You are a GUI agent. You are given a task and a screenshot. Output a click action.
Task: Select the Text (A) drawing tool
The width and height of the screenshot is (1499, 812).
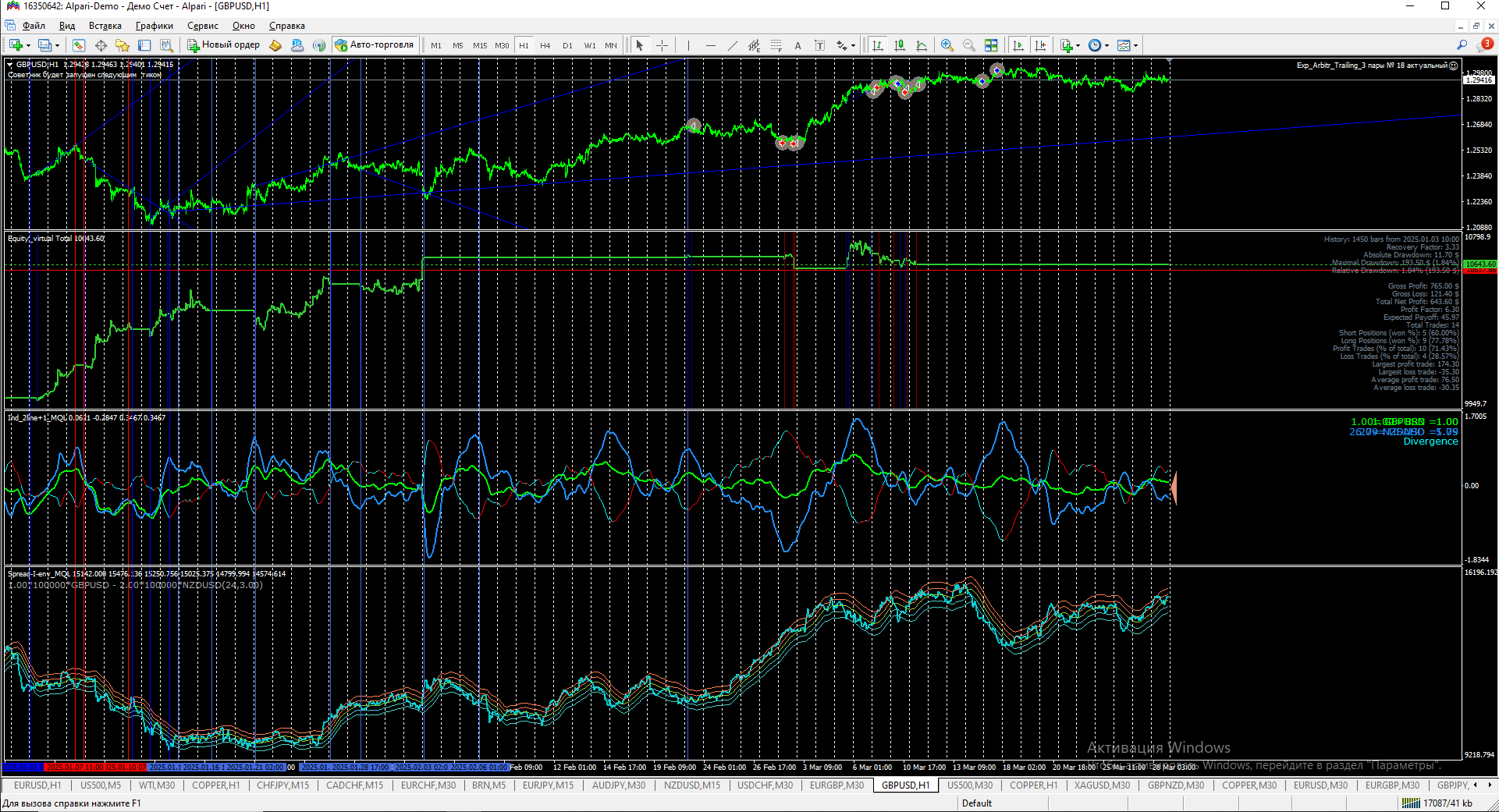[x=797, y=45]
